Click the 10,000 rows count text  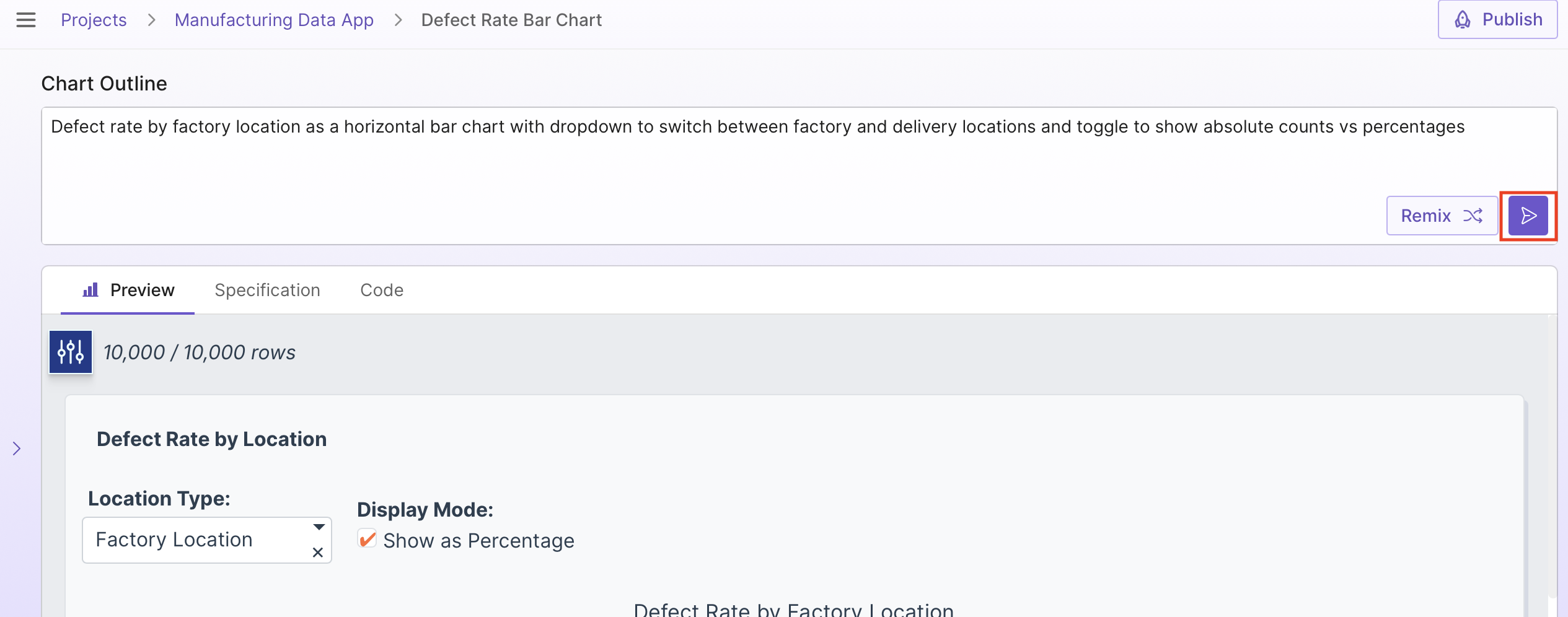(200, 352)
